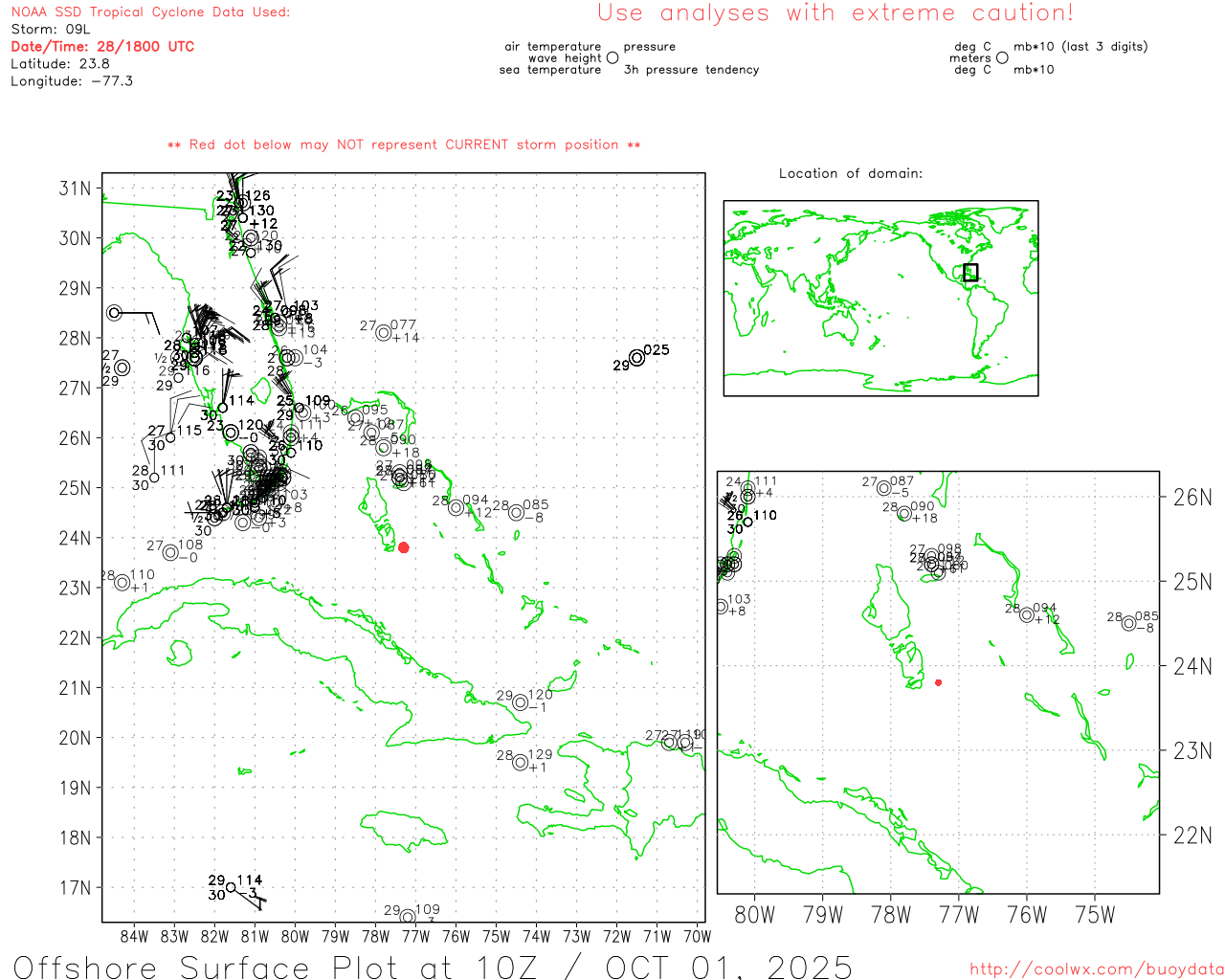Click the 087 -5 station circle on the zoomed map
Image resolution: width=1225 pixels, height=980 pixels.
[884, 488]
